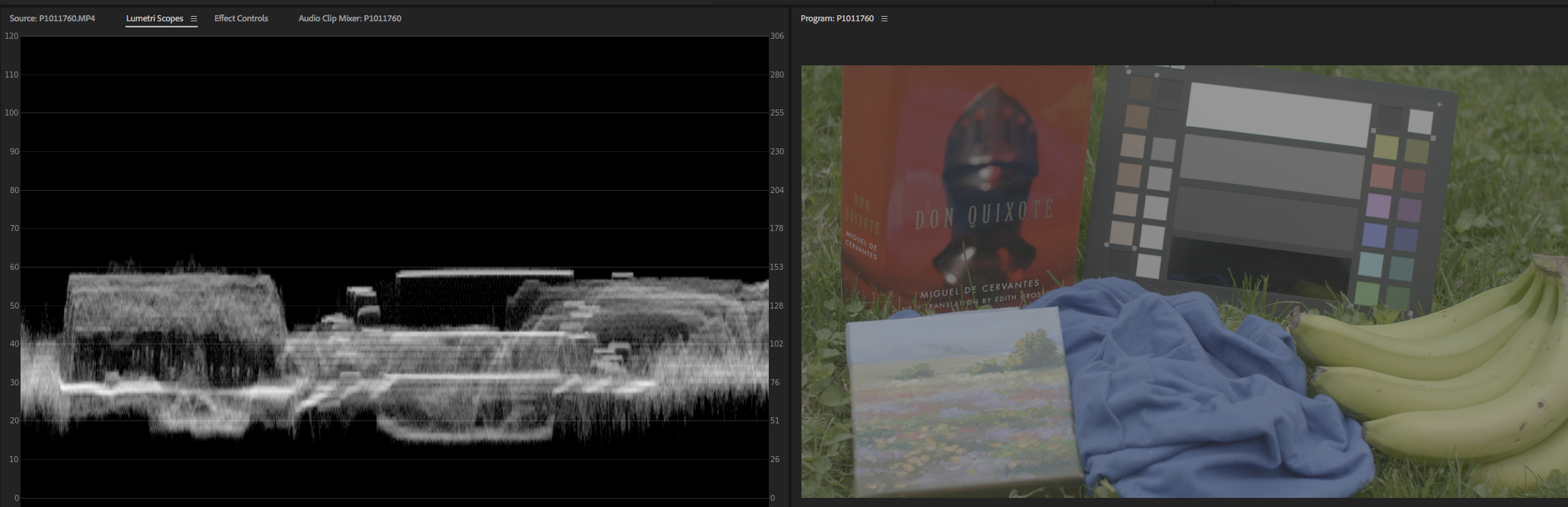Click the 128 scale value
The image size is (1568, 507).
tap(777, 306)
